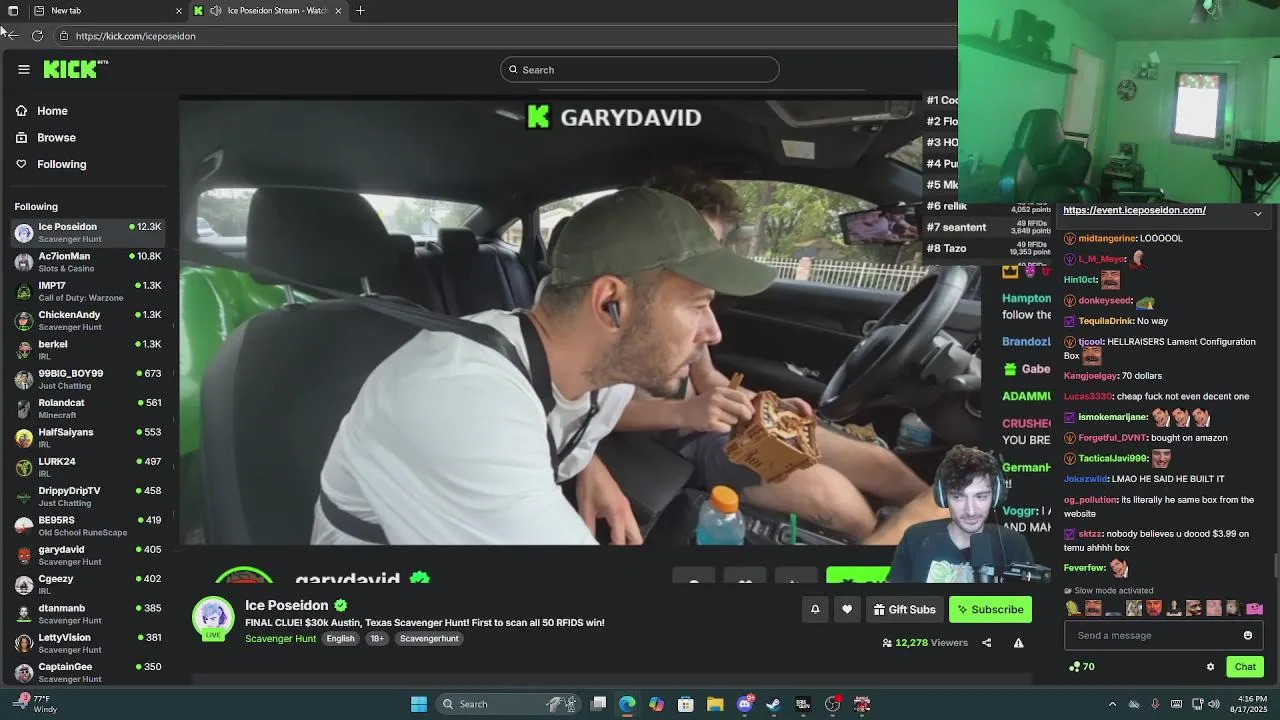Go to Home in sidebar
The image size is (1280, 720).
tap(52, 111)
